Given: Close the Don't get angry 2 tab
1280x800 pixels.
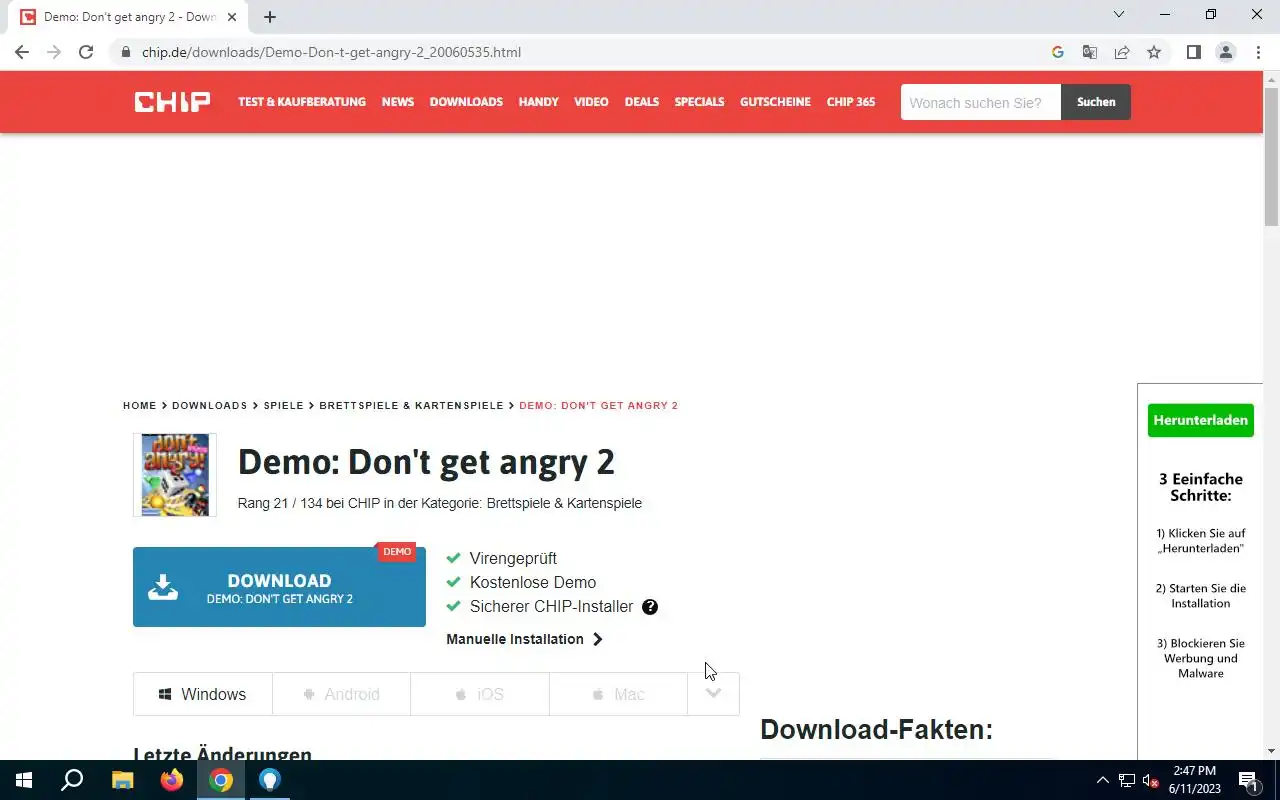Looking at the screenshot, I should coord(232,17).
